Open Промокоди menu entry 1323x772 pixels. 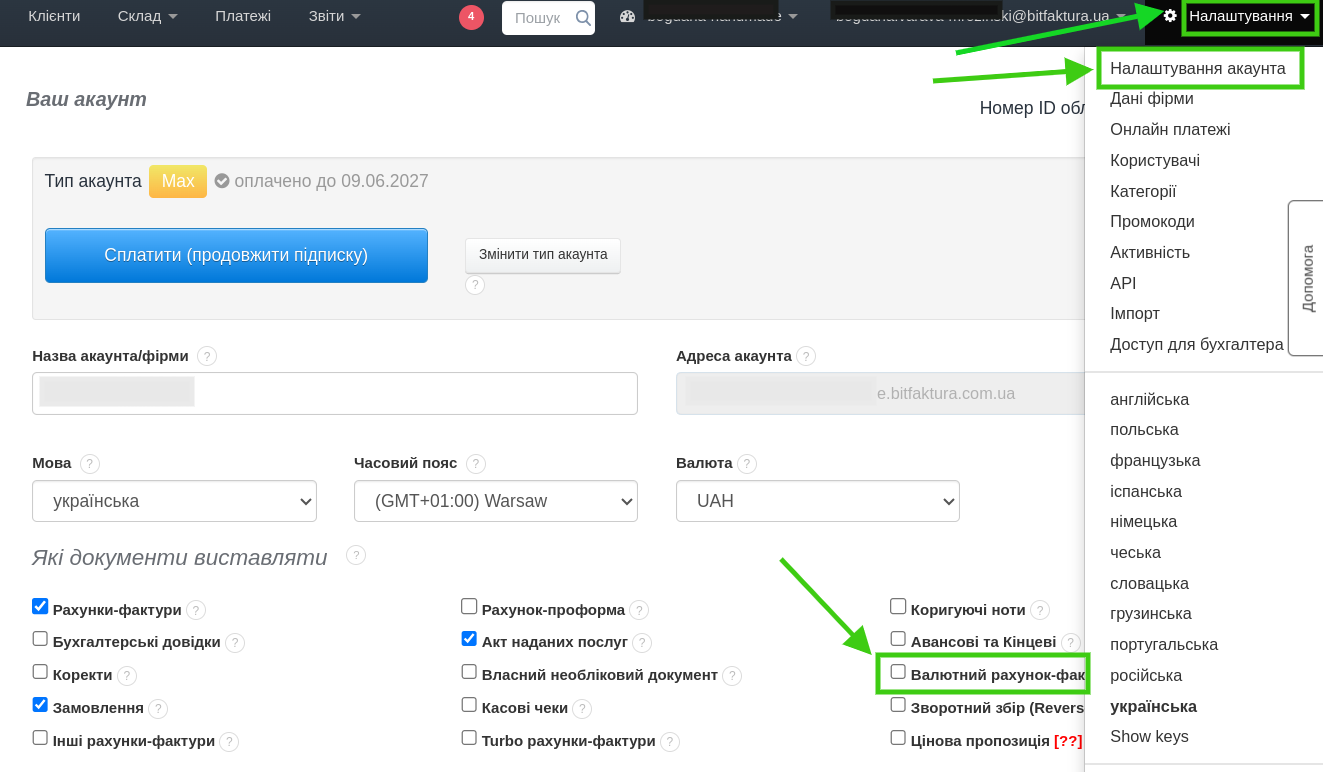point(1152,222)
